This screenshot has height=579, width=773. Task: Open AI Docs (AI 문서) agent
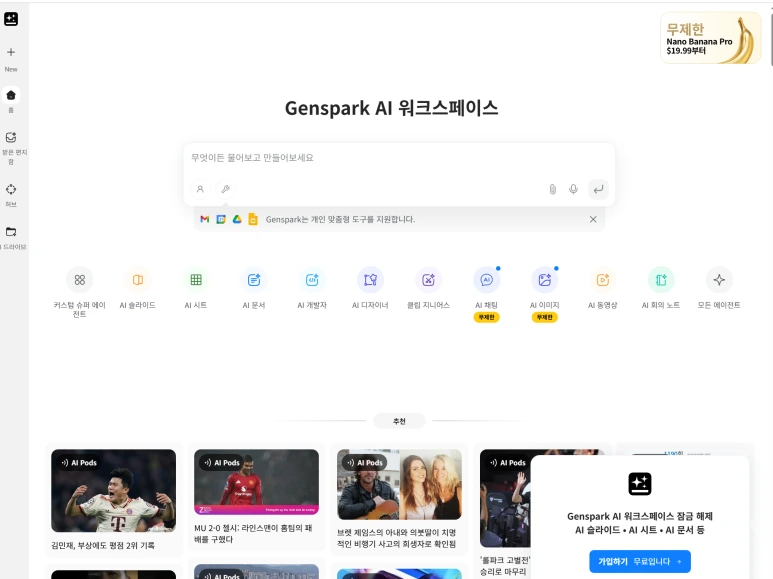coord(254,280)
